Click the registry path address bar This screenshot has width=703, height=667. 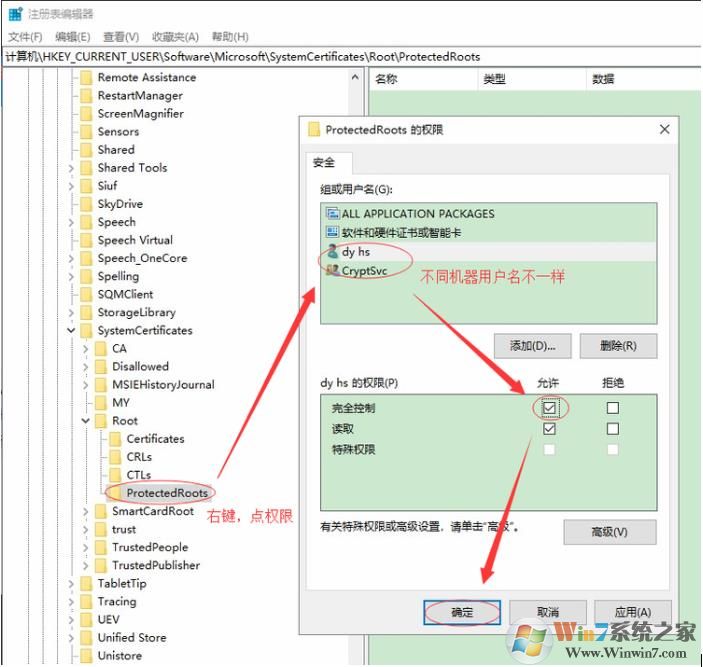pyautogui.click(x=350, y=57)
